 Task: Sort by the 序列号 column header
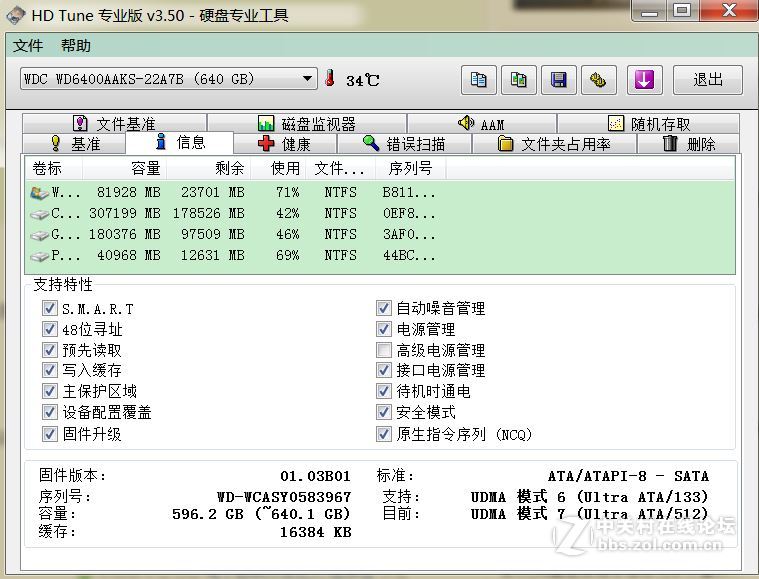pos(410,168)
